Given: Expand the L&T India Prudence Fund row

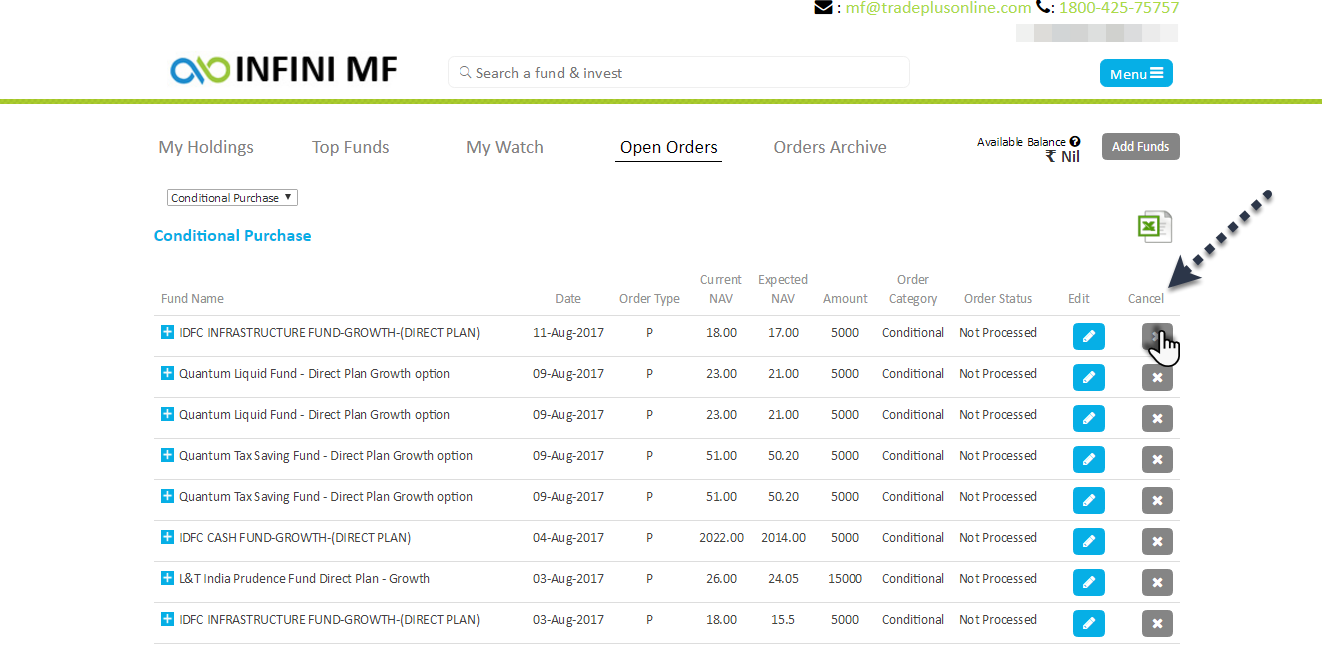Looking at the screenshot, I should 167,579.
